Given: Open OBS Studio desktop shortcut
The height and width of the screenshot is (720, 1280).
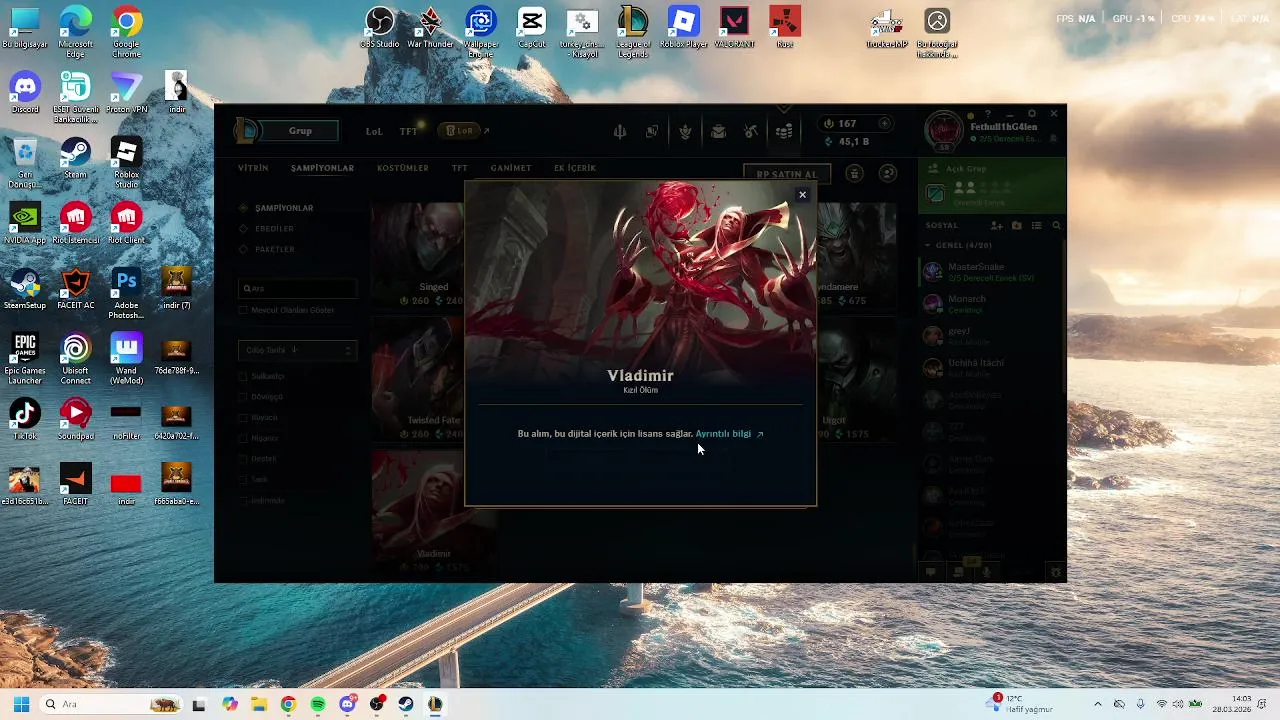Looking at the screenshot, I should [x=380, y=27].
